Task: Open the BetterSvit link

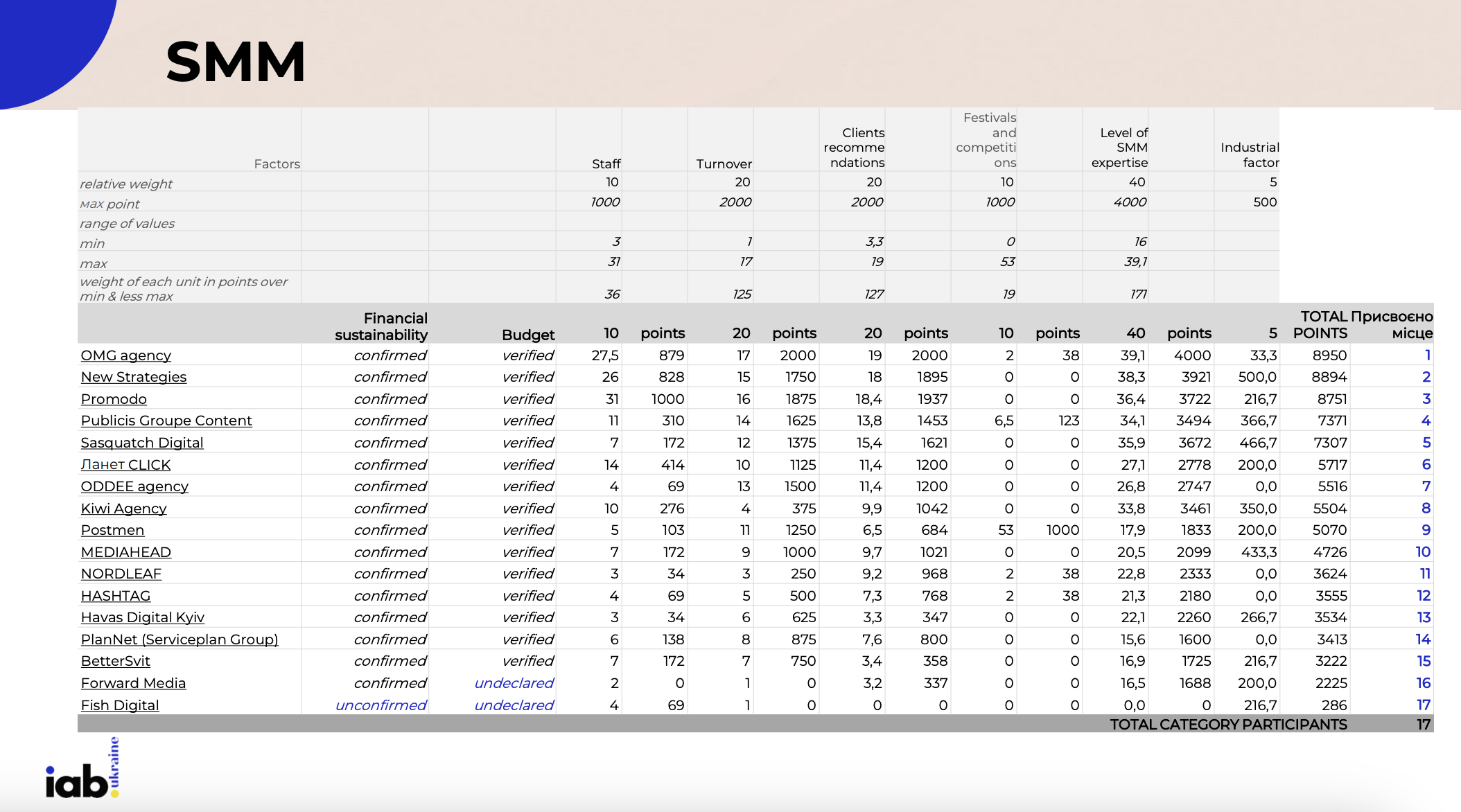Action: pos(115,661)
